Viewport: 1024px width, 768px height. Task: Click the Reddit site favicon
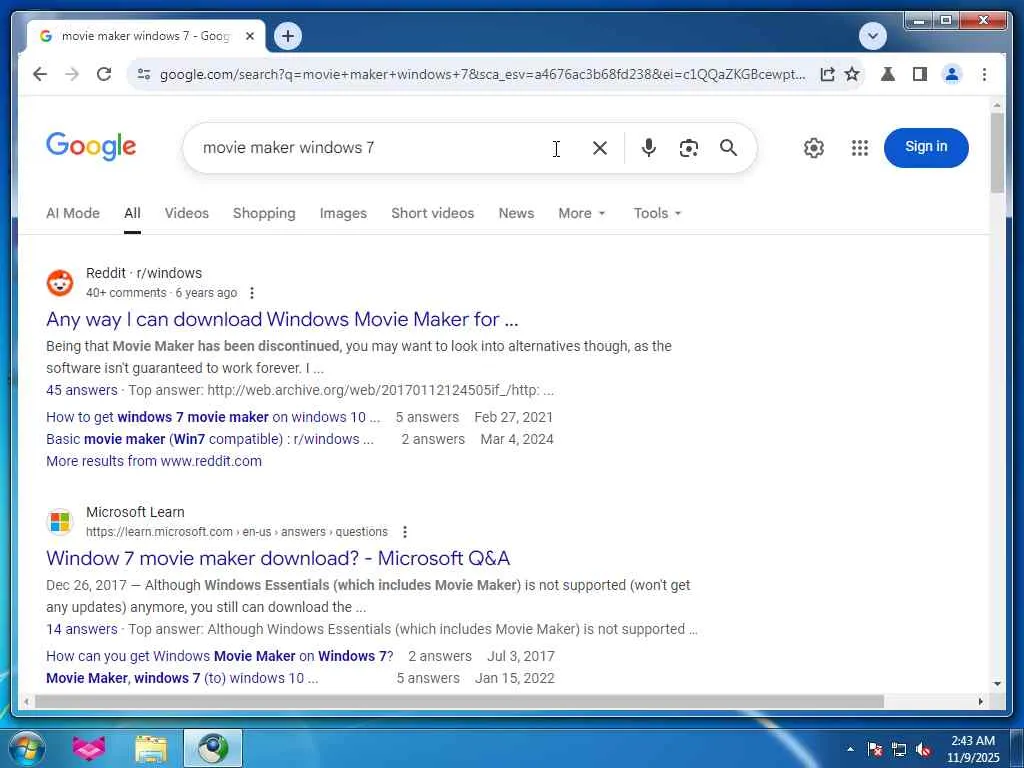[x=60, y=283]
